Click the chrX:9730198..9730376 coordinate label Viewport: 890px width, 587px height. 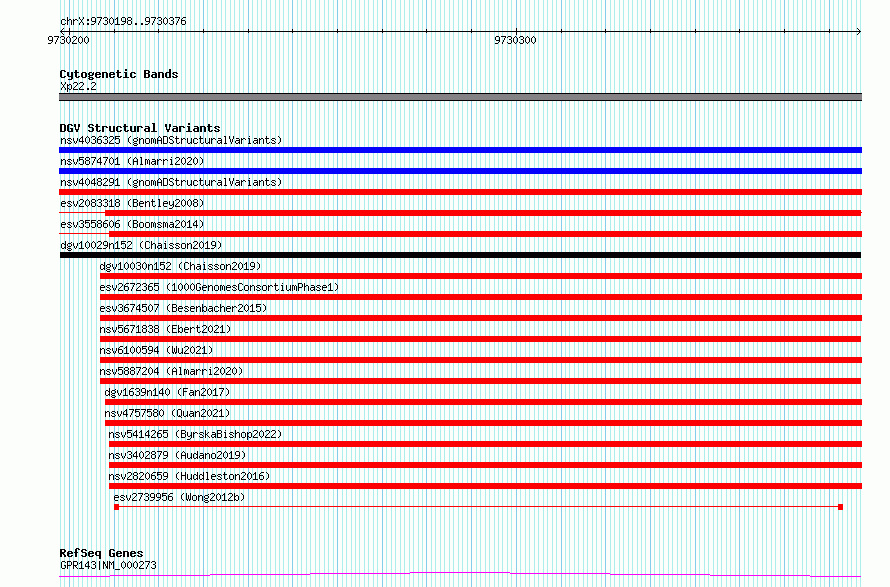(x=123, y=22)
